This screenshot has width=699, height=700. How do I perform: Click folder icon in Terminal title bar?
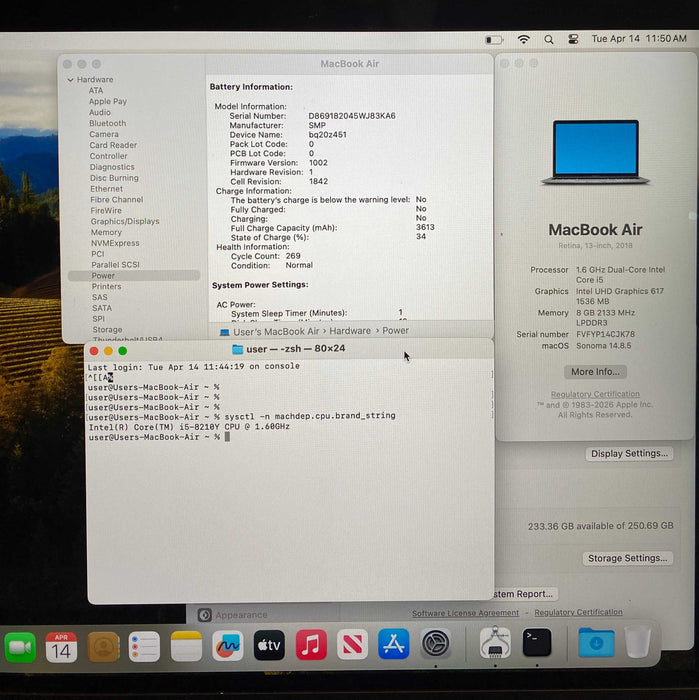coord(237,349)
